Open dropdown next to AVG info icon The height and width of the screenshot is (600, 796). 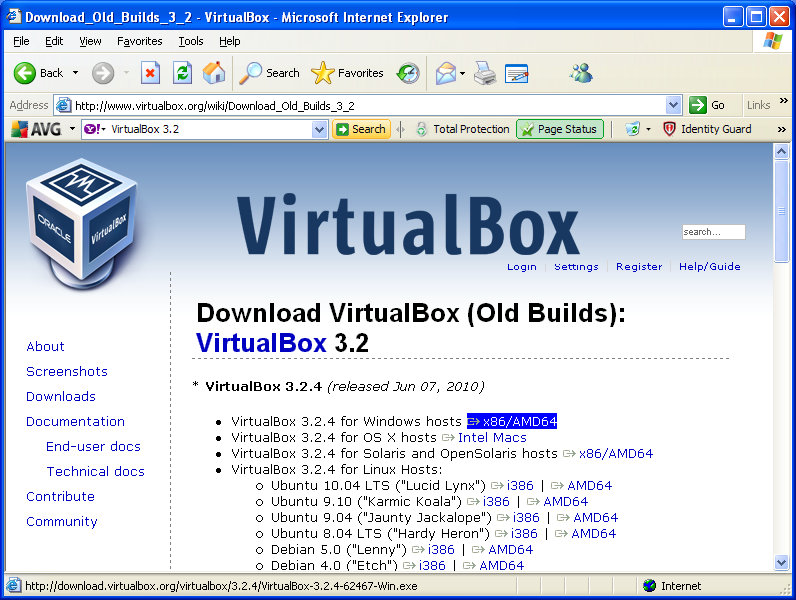pyautogui.click(x=648, y=129)
